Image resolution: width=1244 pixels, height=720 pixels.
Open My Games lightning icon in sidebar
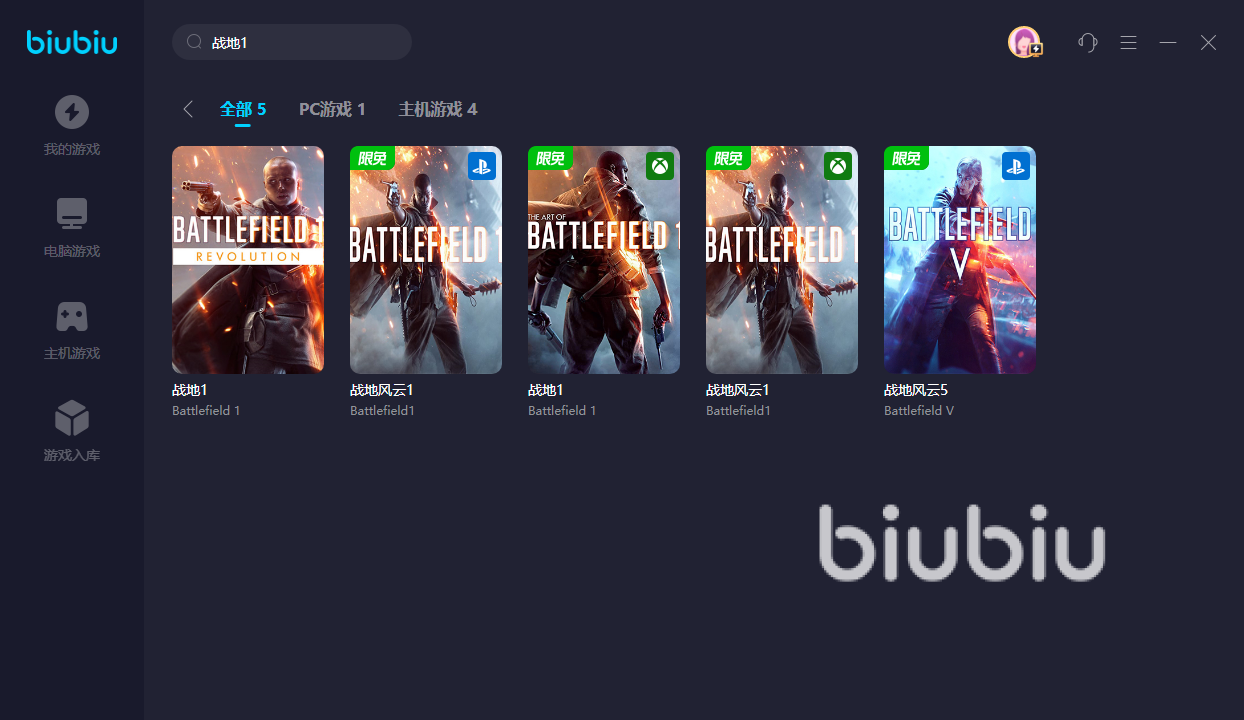click(x=71, y=111)
